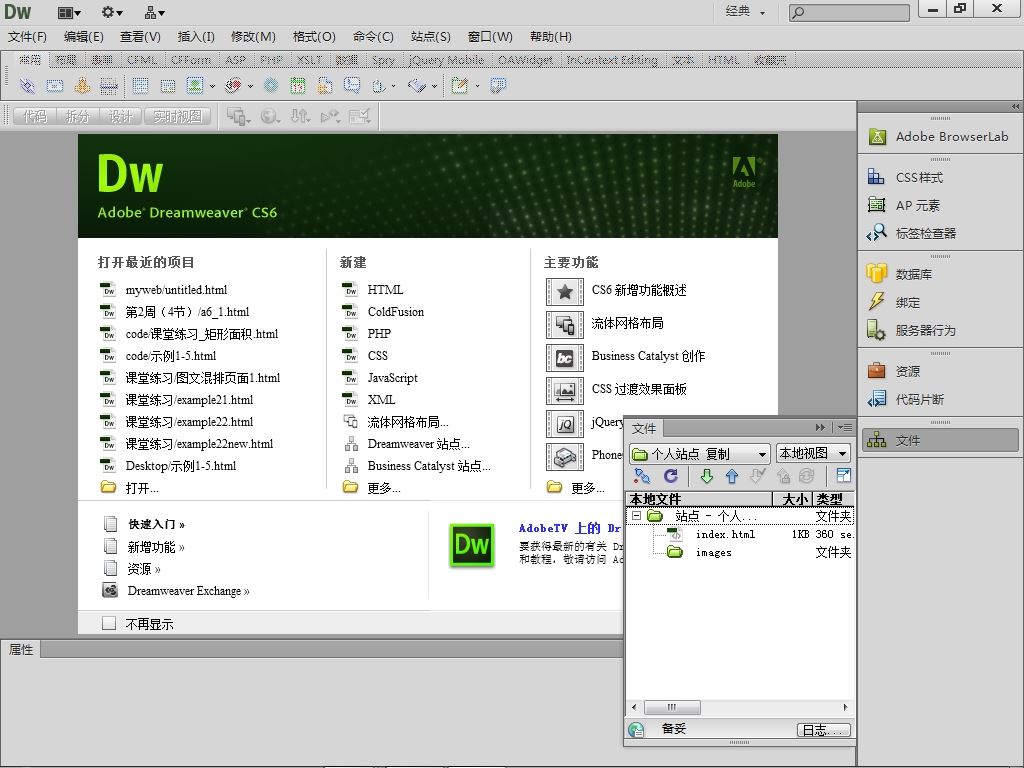Click the 实时视图 button
1024x768 pixels.
pos(178,116)
